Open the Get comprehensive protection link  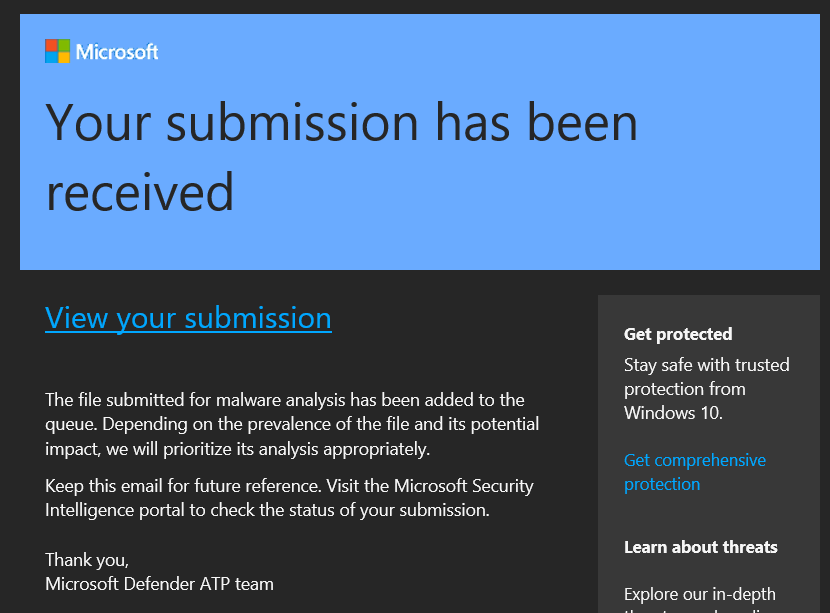pos(694,472)
